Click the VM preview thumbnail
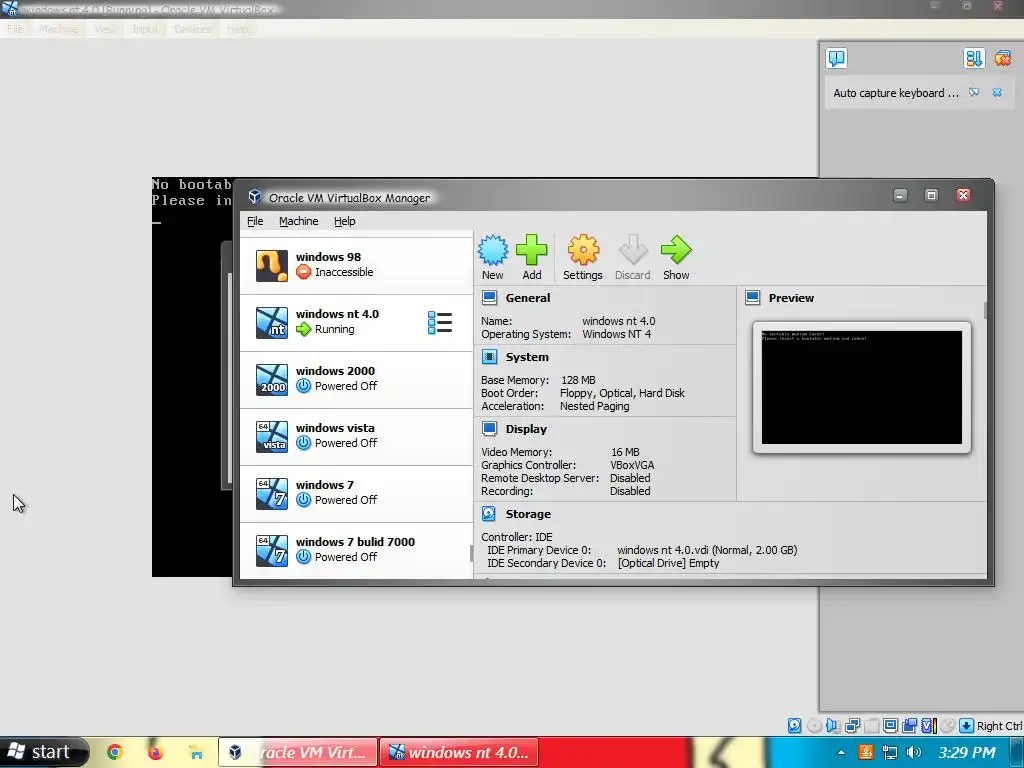1024x768 pixels. pyautogui.click(x=861, y=387)
